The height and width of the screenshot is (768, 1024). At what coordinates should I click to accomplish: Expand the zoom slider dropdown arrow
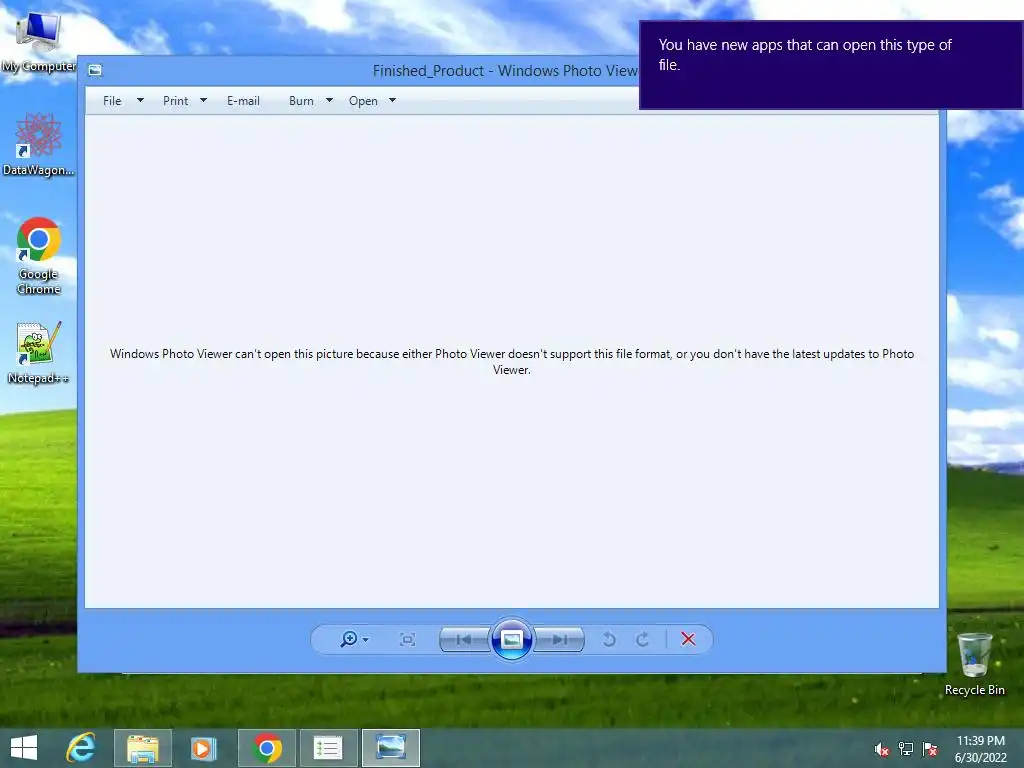(366, 639)
